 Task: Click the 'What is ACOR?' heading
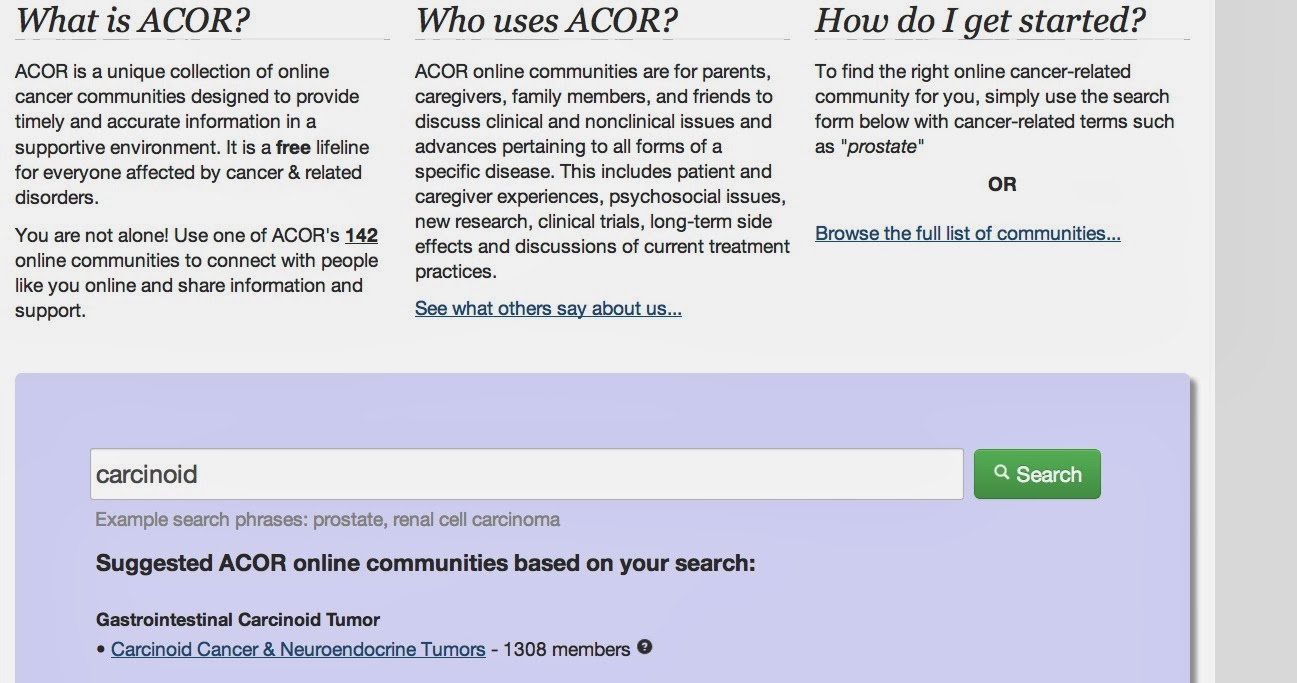pyautogui.click(x=132, y=19)
